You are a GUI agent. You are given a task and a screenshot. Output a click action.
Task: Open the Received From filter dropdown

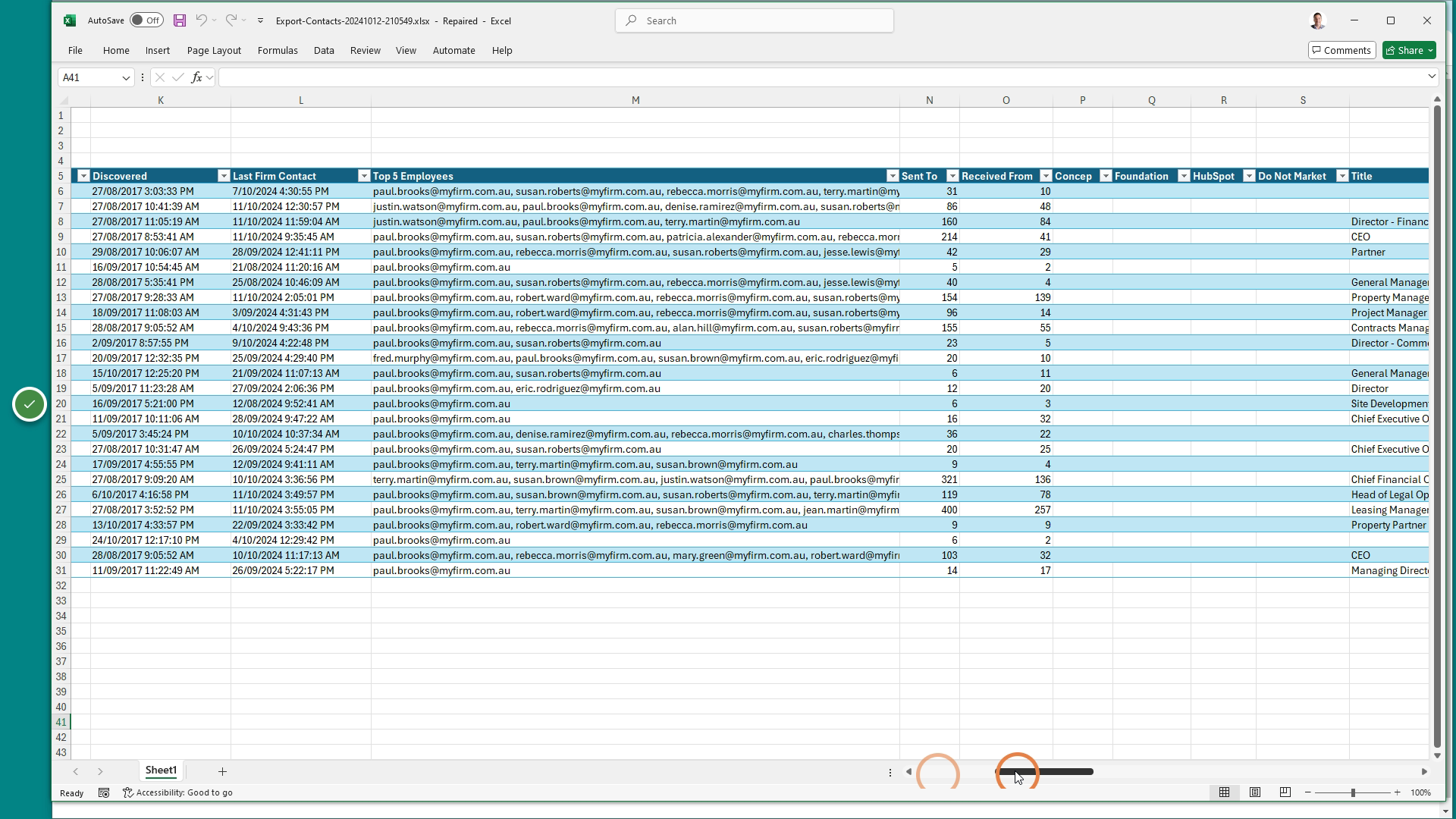[x=1046, y=176]
